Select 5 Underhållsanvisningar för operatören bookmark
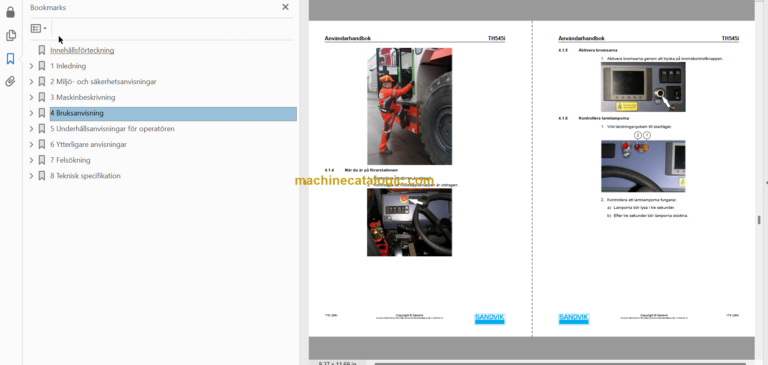This screenshot has width=768, height=365. coord(112,128)
